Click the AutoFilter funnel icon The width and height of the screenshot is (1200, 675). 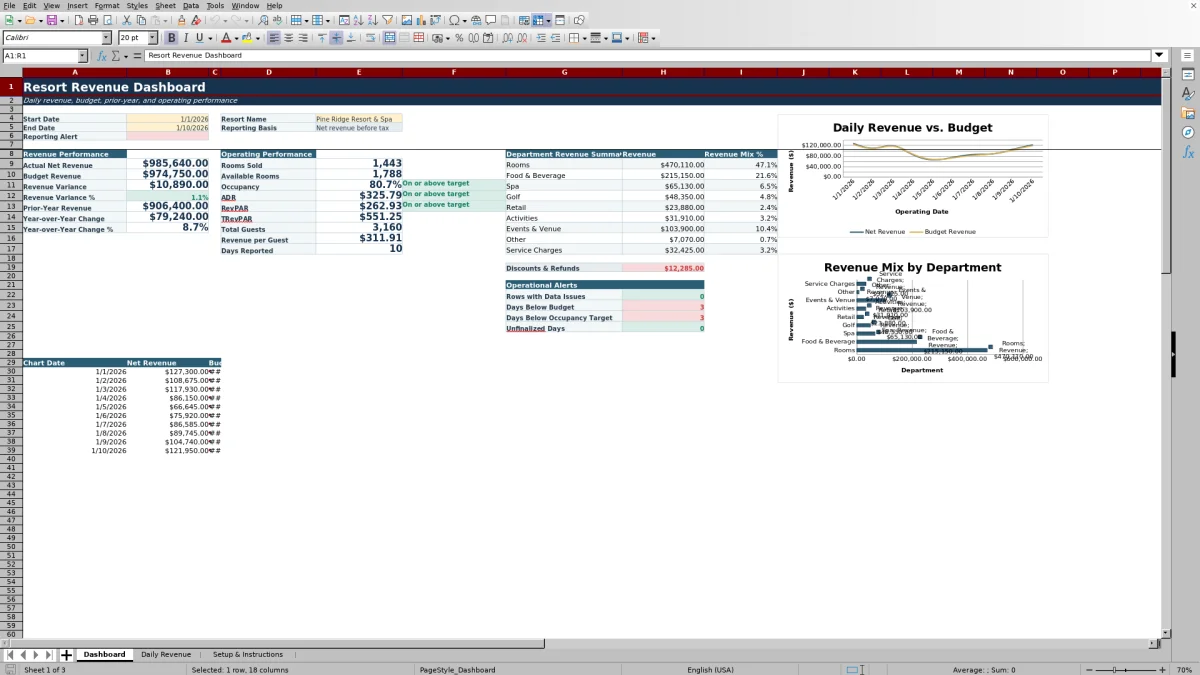(x=387, y=20)
